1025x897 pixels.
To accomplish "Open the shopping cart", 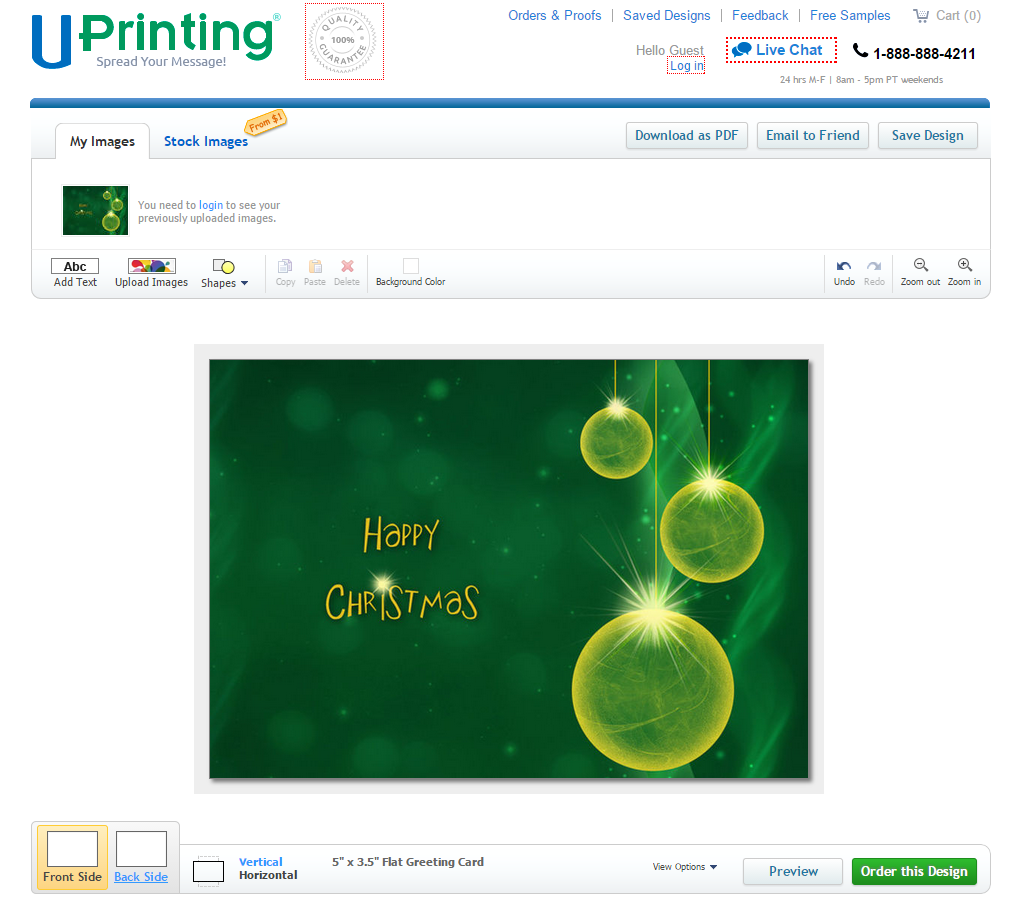I will click(947, 16).
